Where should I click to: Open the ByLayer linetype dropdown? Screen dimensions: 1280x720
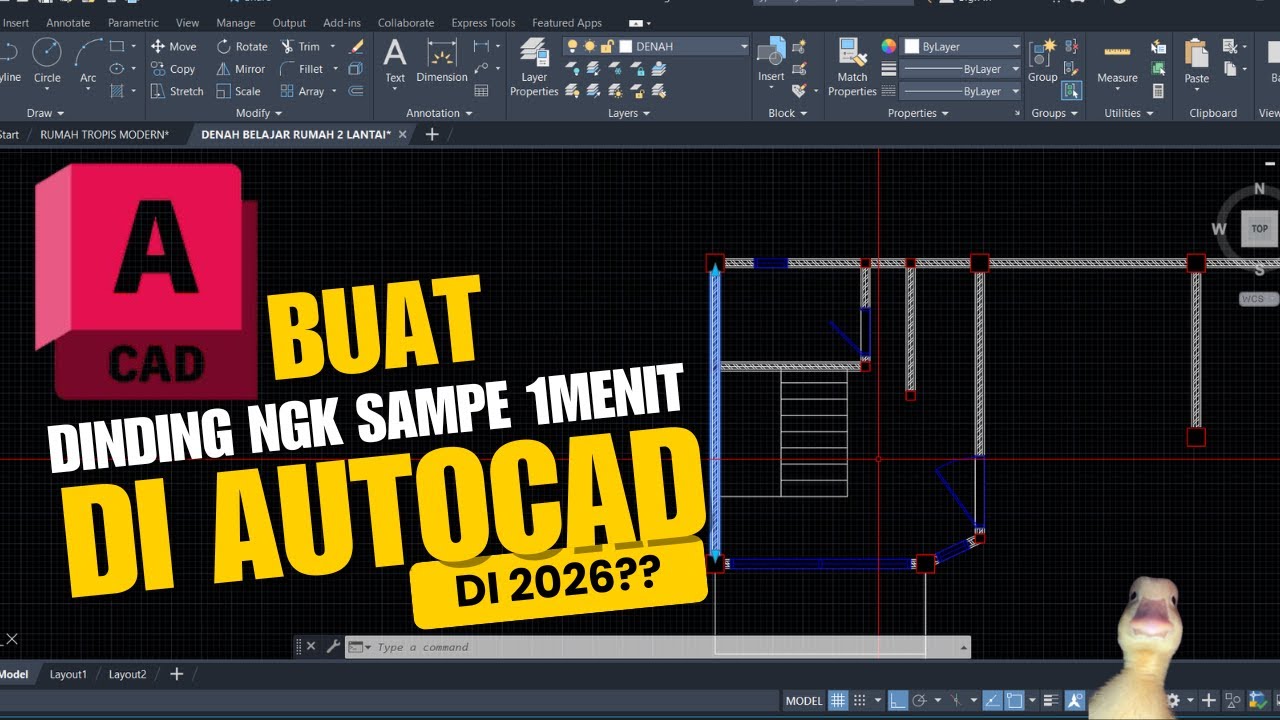point(961,91)
